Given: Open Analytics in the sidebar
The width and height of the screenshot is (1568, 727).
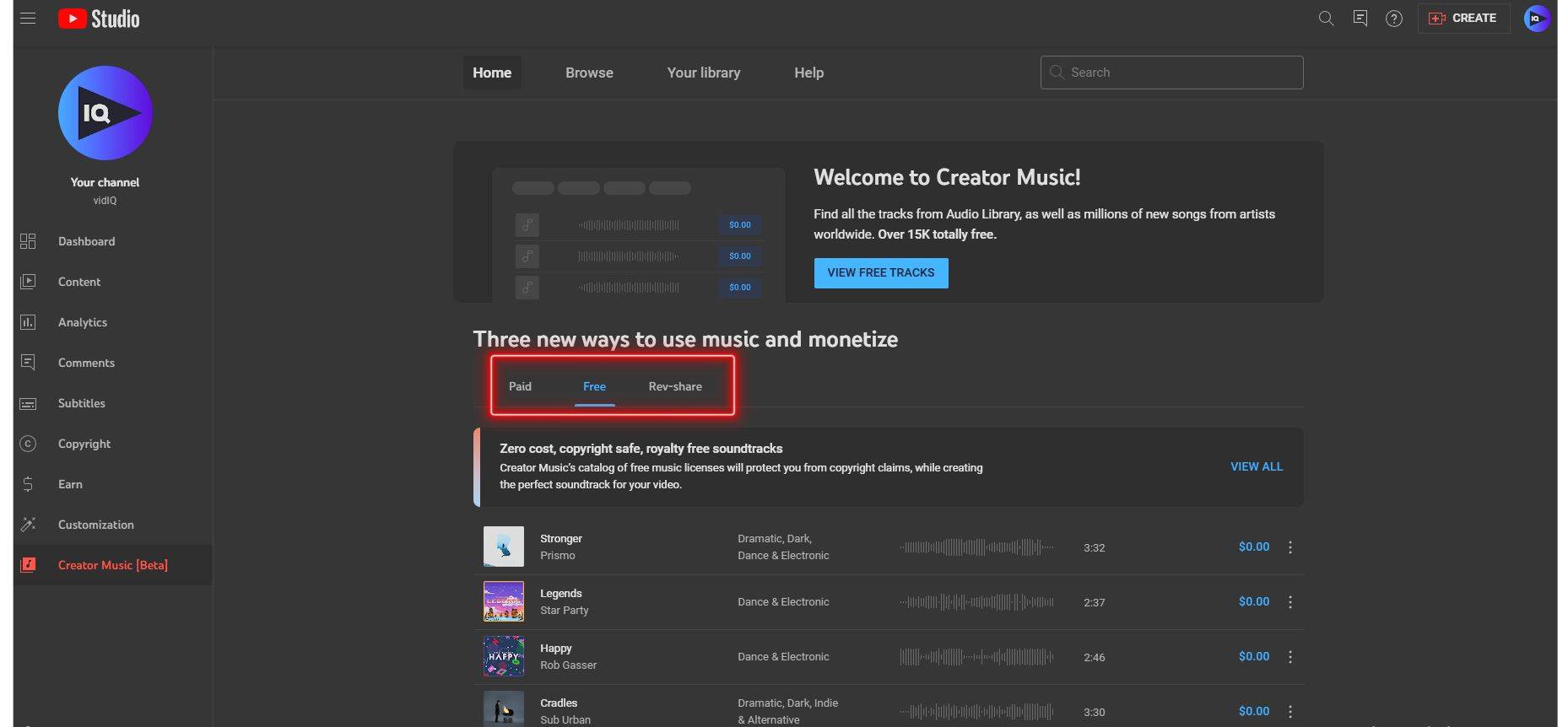Looking at the screenshot, I should coord(83,322).
